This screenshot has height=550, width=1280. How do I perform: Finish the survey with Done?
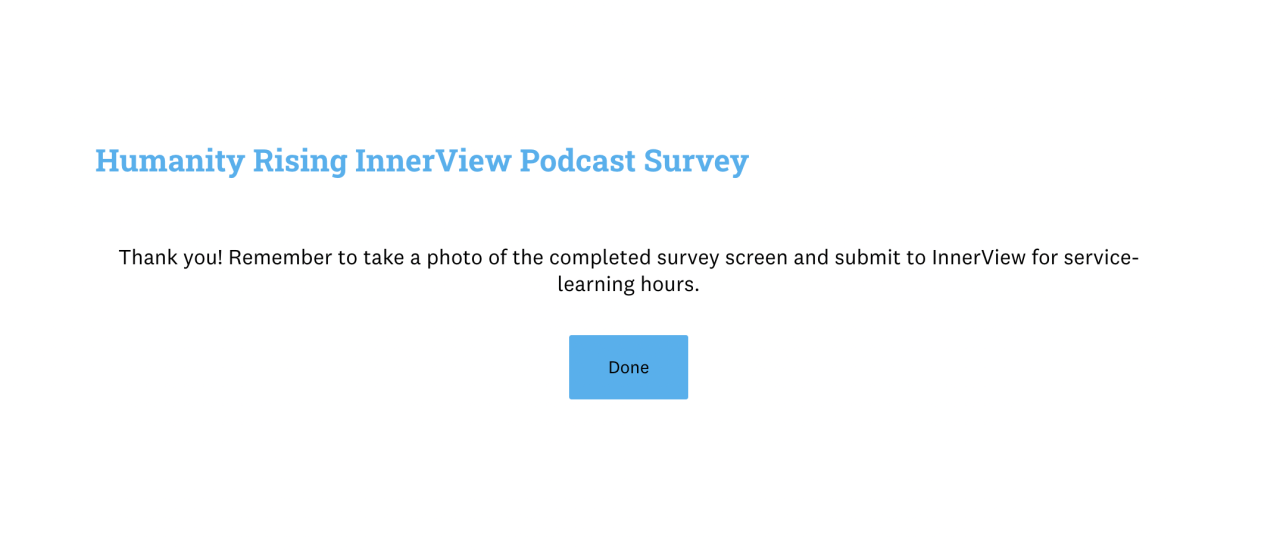pos(628,367)
